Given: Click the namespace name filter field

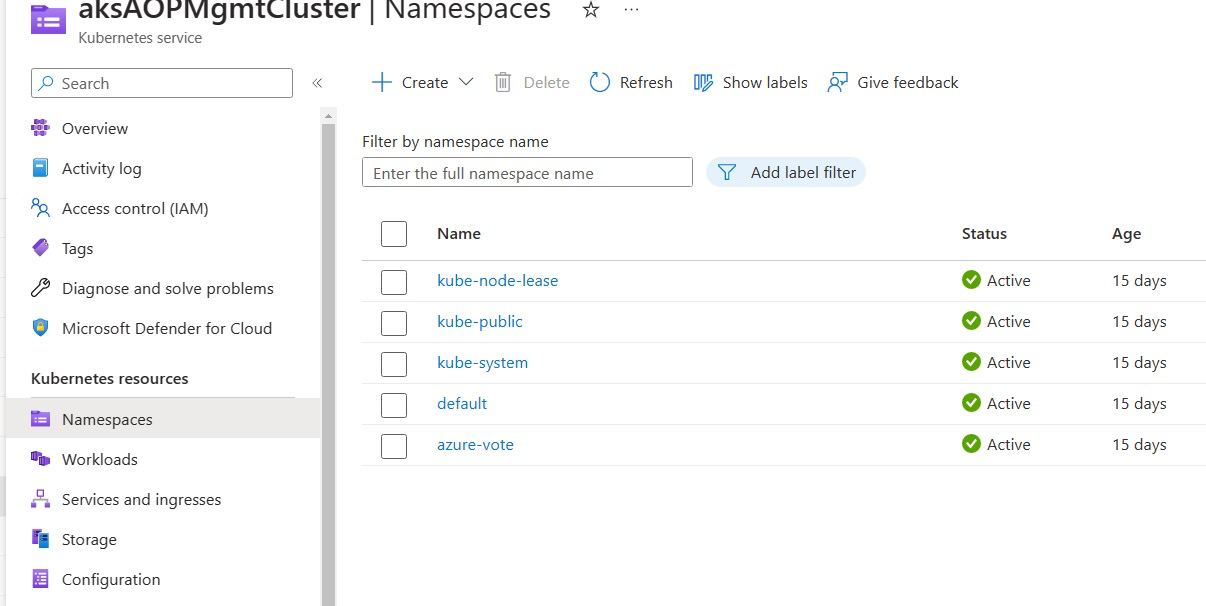Looking at the screenshot, I should click(527, 173).
